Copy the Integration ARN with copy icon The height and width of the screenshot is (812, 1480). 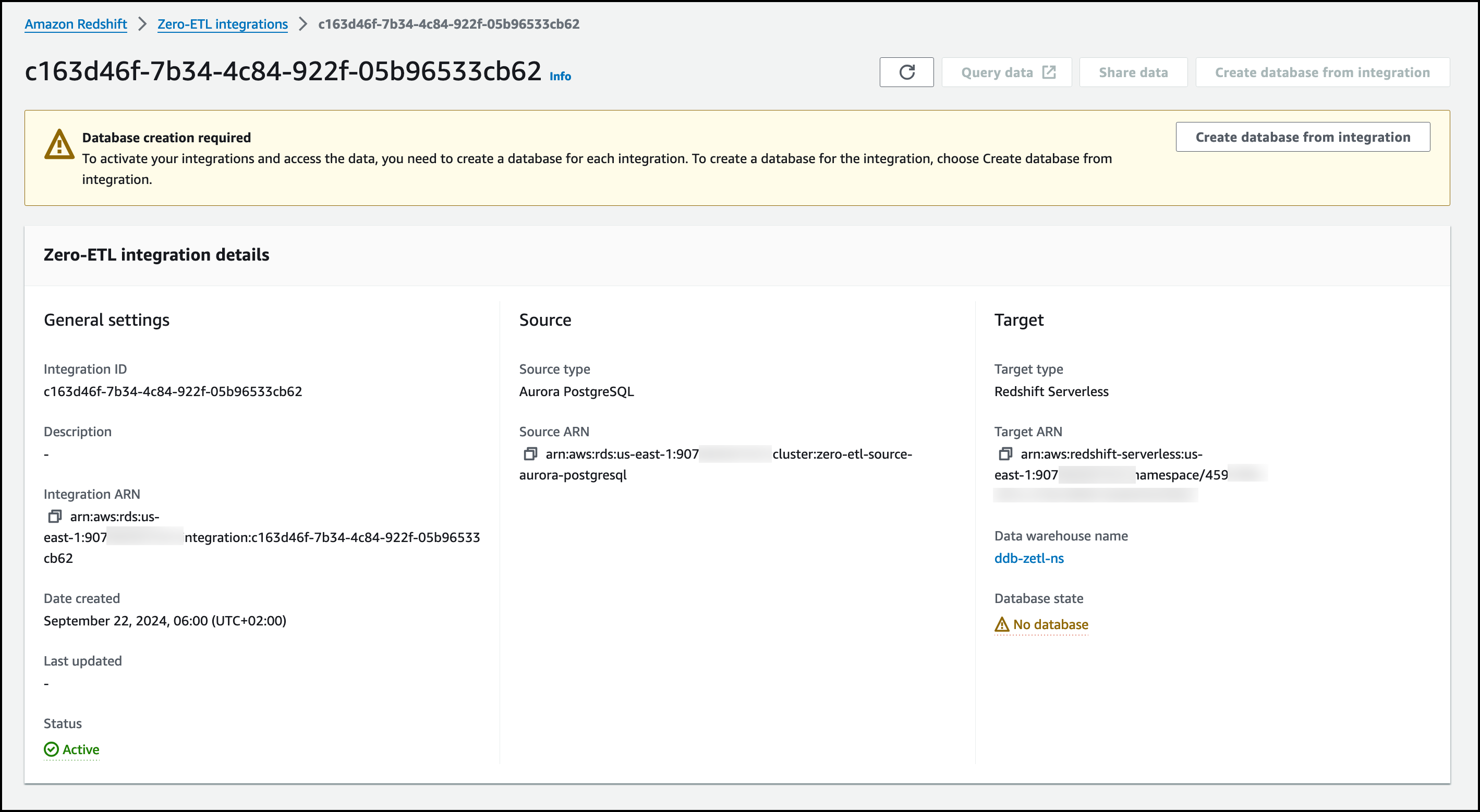coord(55,516)
